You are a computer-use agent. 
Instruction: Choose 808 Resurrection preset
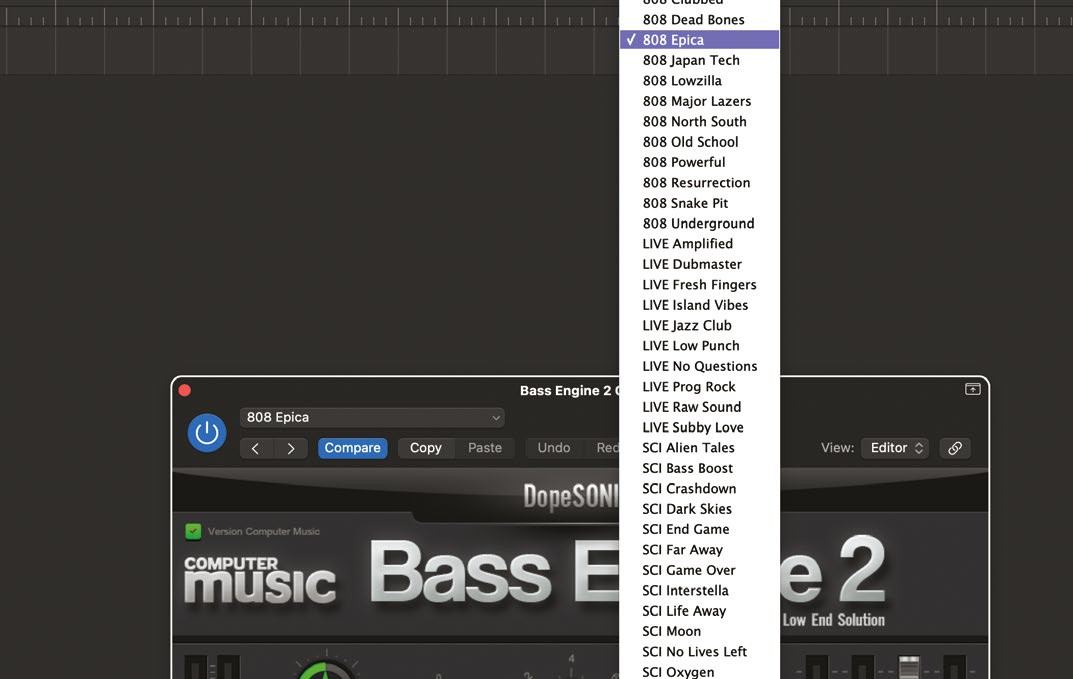tap(699, 183)
